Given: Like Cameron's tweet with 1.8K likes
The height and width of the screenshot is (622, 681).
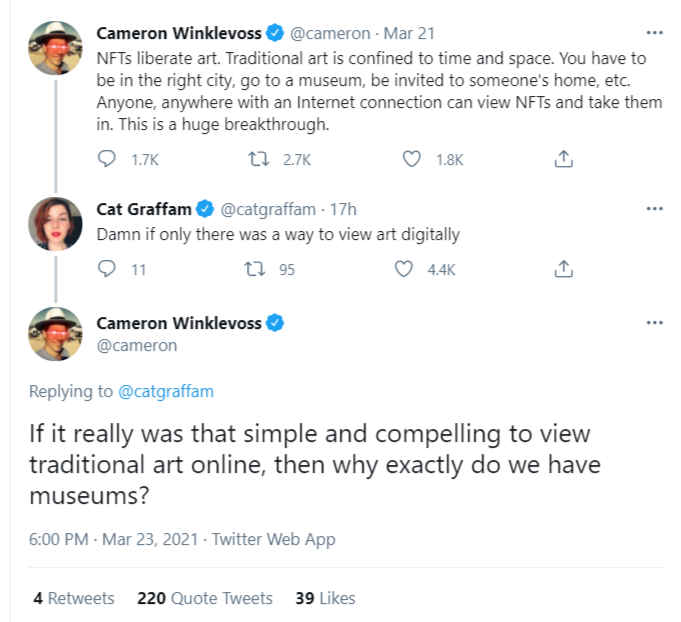Looking at the screenshot, I should pyautogui.click(x=409, y=159).
